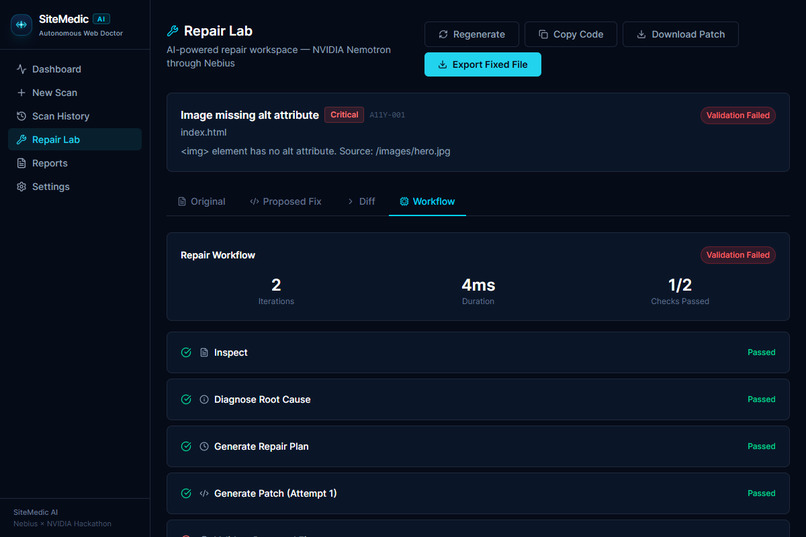Open Scan History in the sidebar
806x537 pixels.
click(x=75, y=116)
